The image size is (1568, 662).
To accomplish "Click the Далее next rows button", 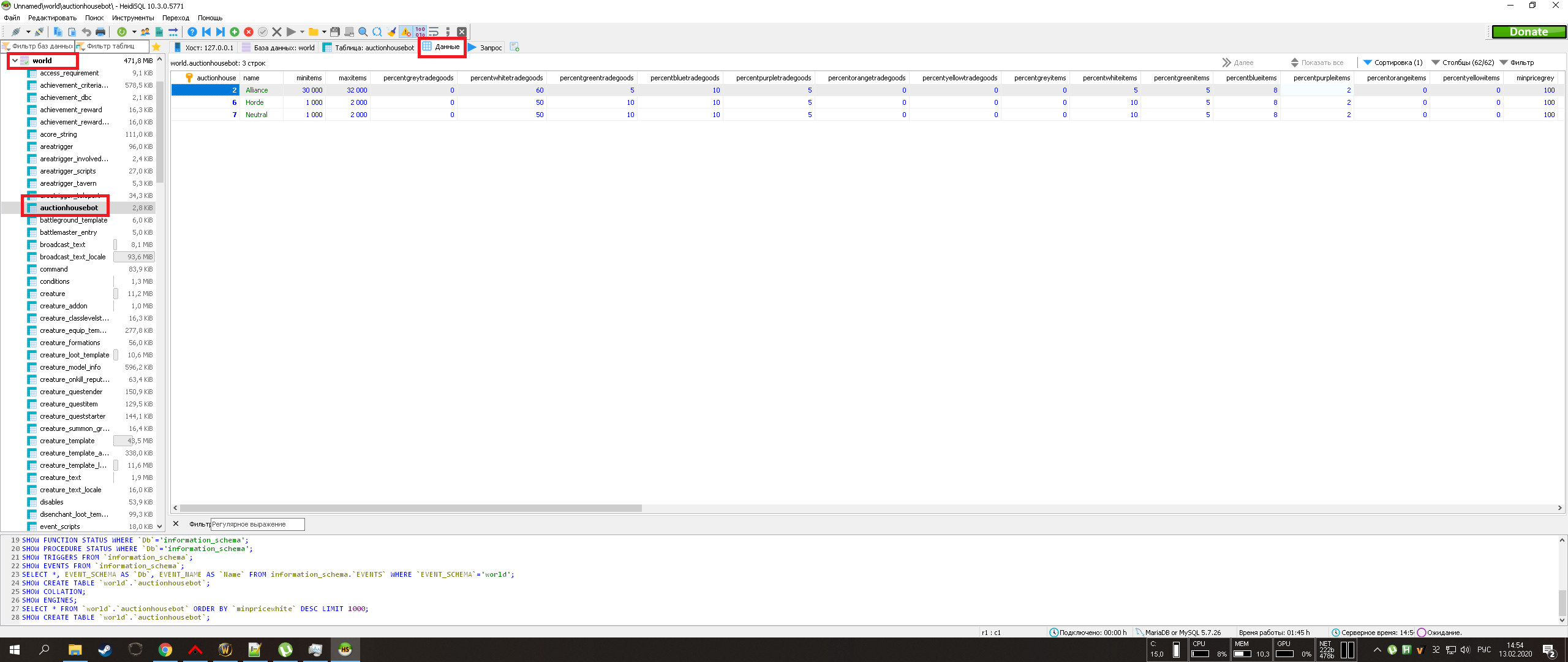I will [1238, 63].
